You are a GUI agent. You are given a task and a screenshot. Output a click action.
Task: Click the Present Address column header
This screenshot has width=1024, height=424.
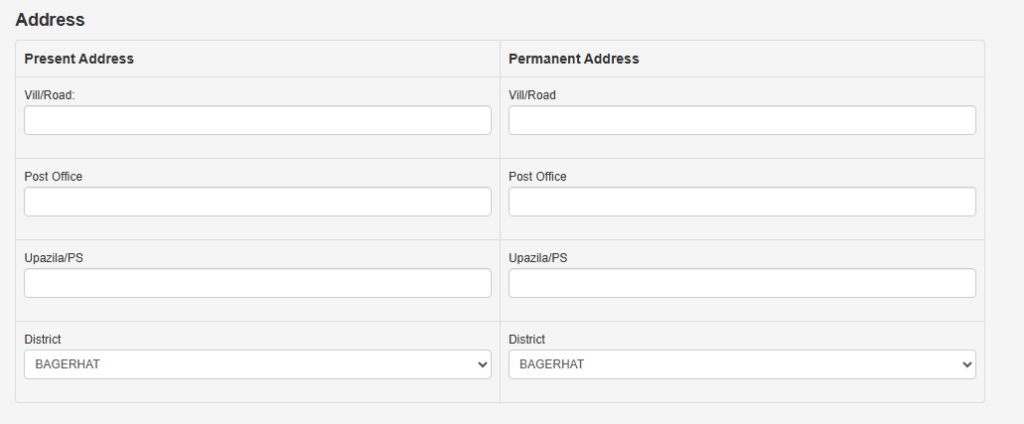click(x=79, y=59)
